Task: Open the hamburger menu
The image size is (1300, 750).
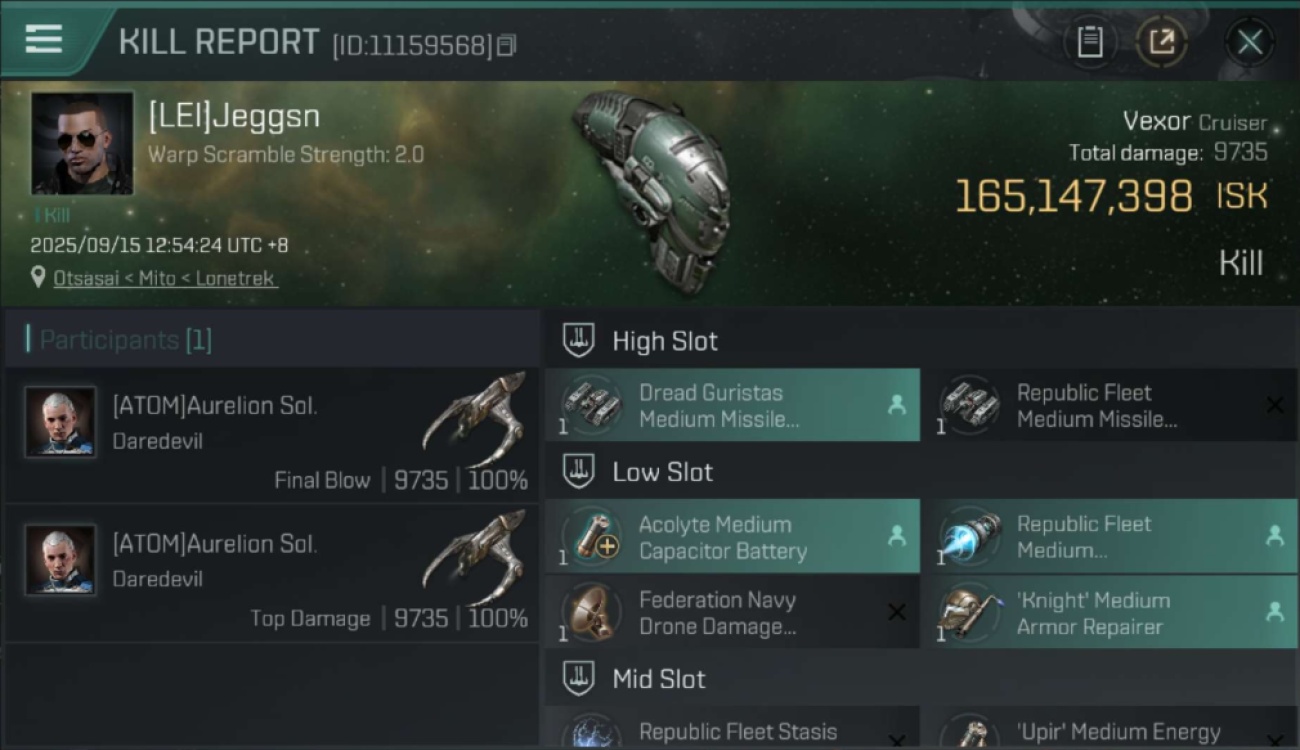Action: point(43,40)
